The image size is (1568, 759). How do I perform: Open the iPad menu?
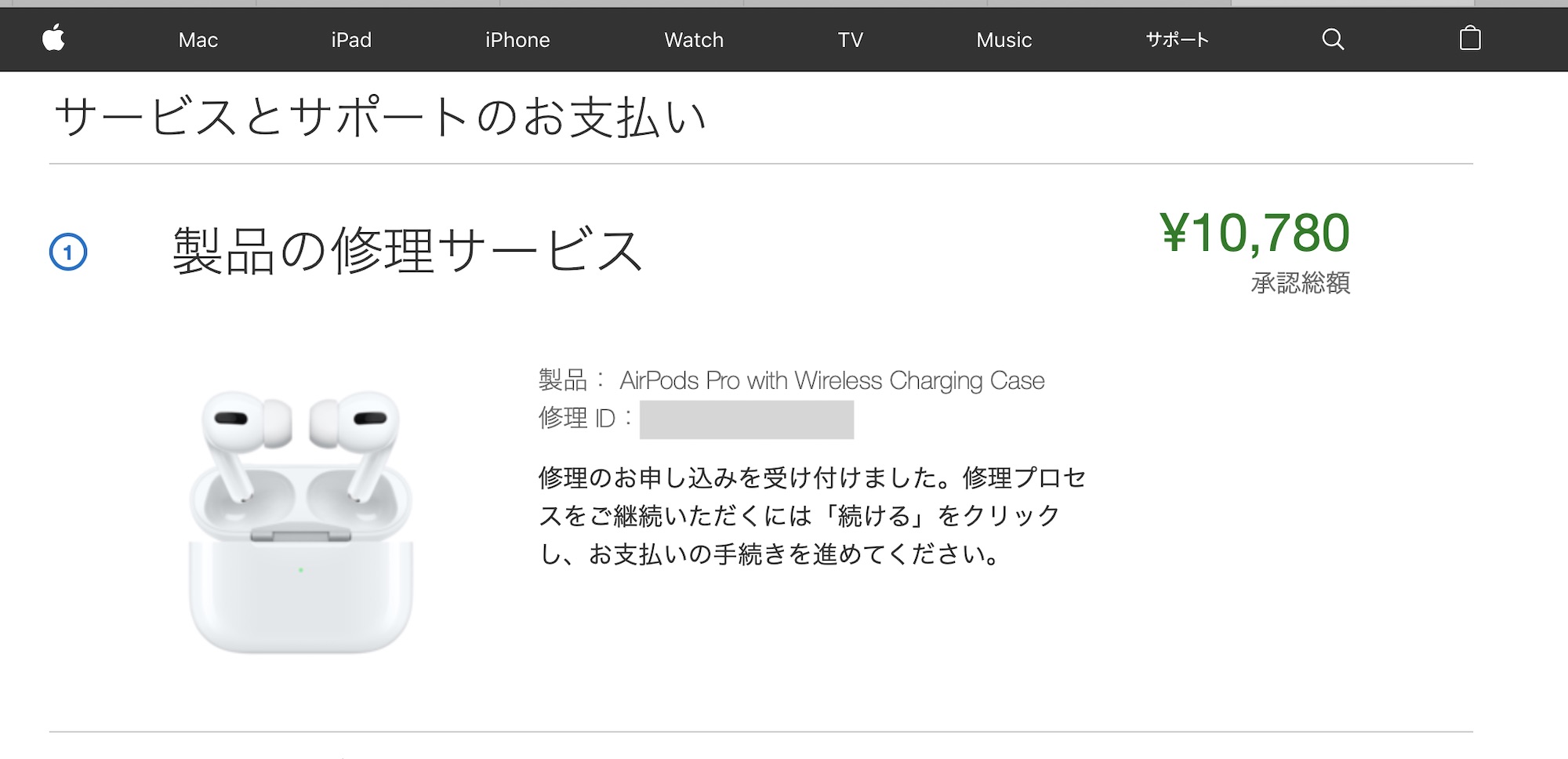click(x=351, y=40)
